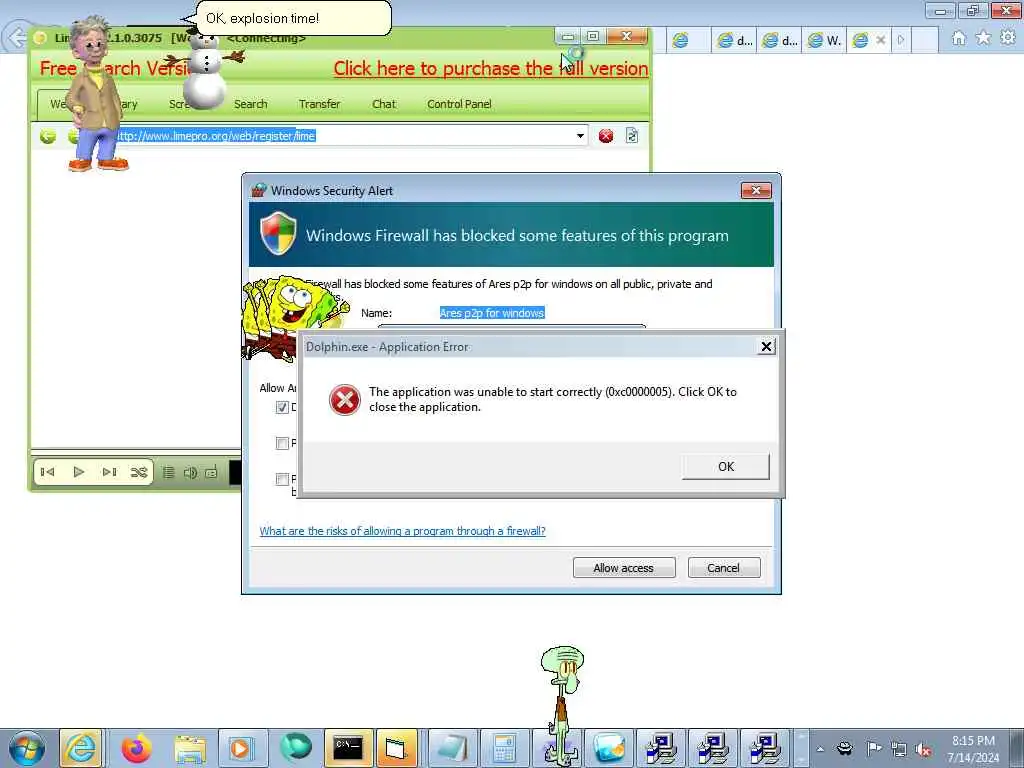Tick the bottom unchecked checkbox in Security Alert
1024x768 pixels.
pyautogui.click(x=282, y=479)
